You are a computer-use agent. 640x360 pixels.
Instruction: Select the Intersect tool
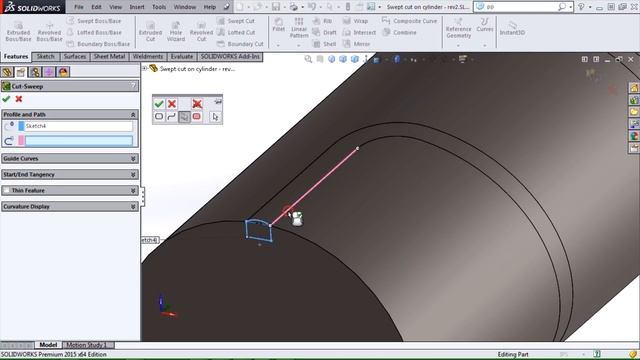359,32
